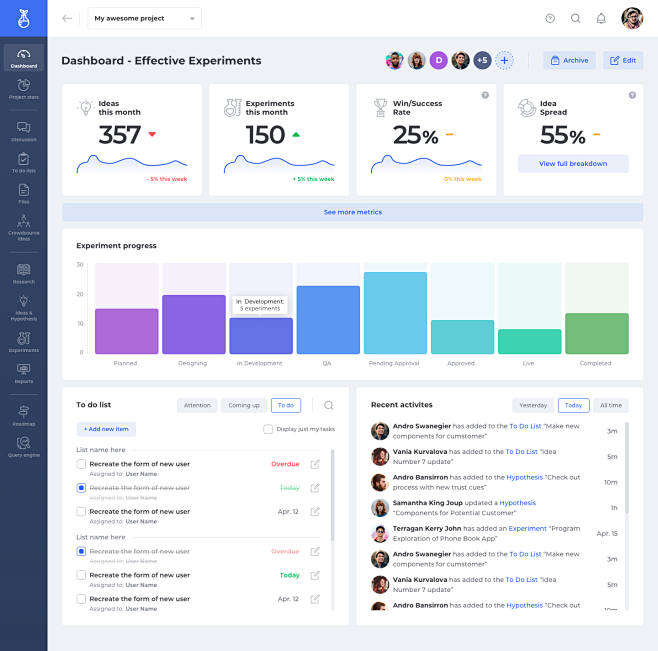Check the first Recreate the form task
Viewport: 658px width, 651px height.
(x=81, y=464)
